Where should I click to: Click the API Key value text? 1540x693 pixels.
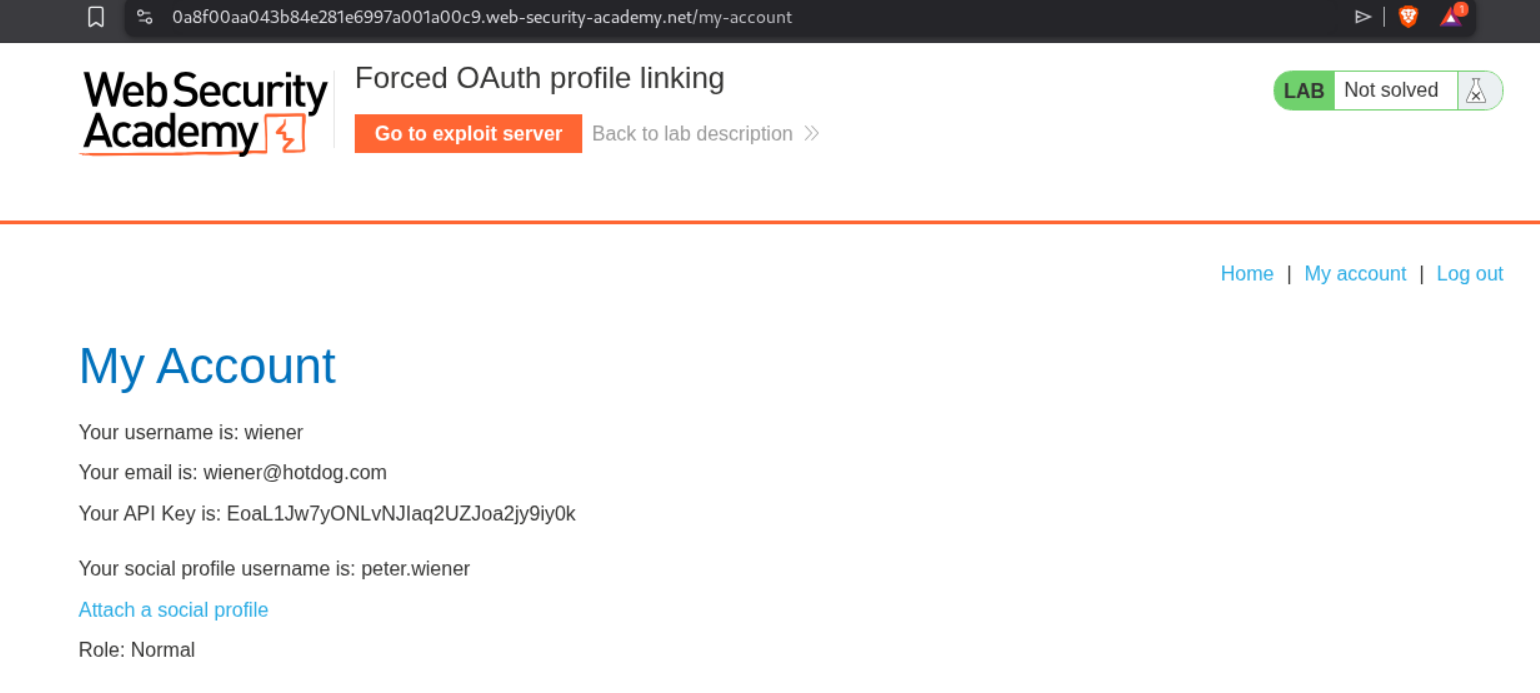click(401, 514)
